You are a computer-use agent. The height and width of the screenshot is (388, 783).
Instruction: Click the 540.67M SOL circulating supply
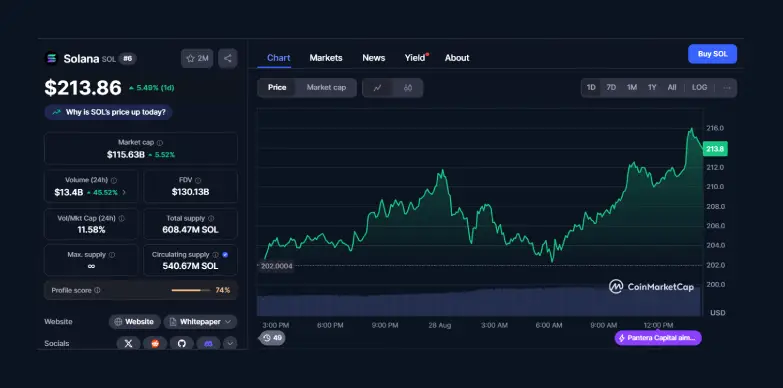[190, 266]
